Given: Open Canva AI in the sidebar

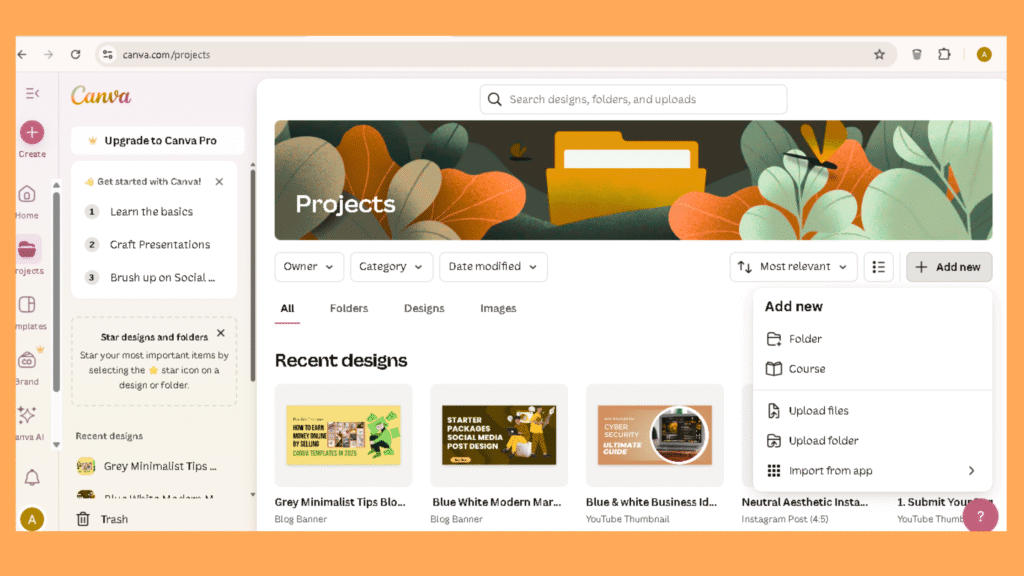Looking at the screenshot, I should [29, 423].
